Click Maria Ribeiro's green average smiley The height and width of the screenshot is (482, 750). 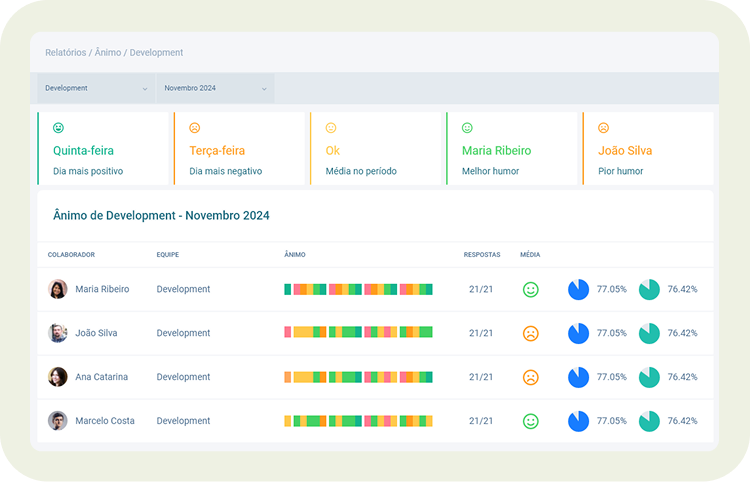(x=531, y=289)
